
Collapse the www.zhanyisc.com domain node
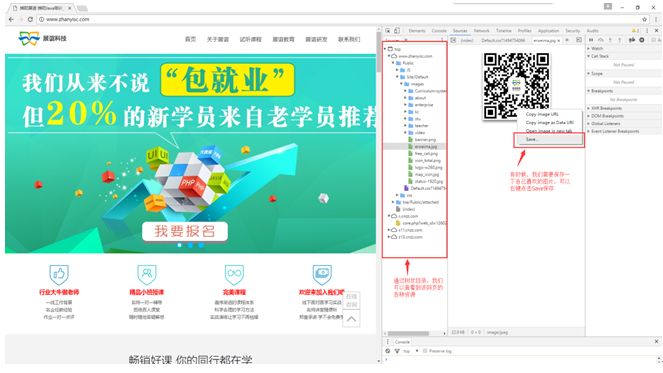click(x=389, y=56)
